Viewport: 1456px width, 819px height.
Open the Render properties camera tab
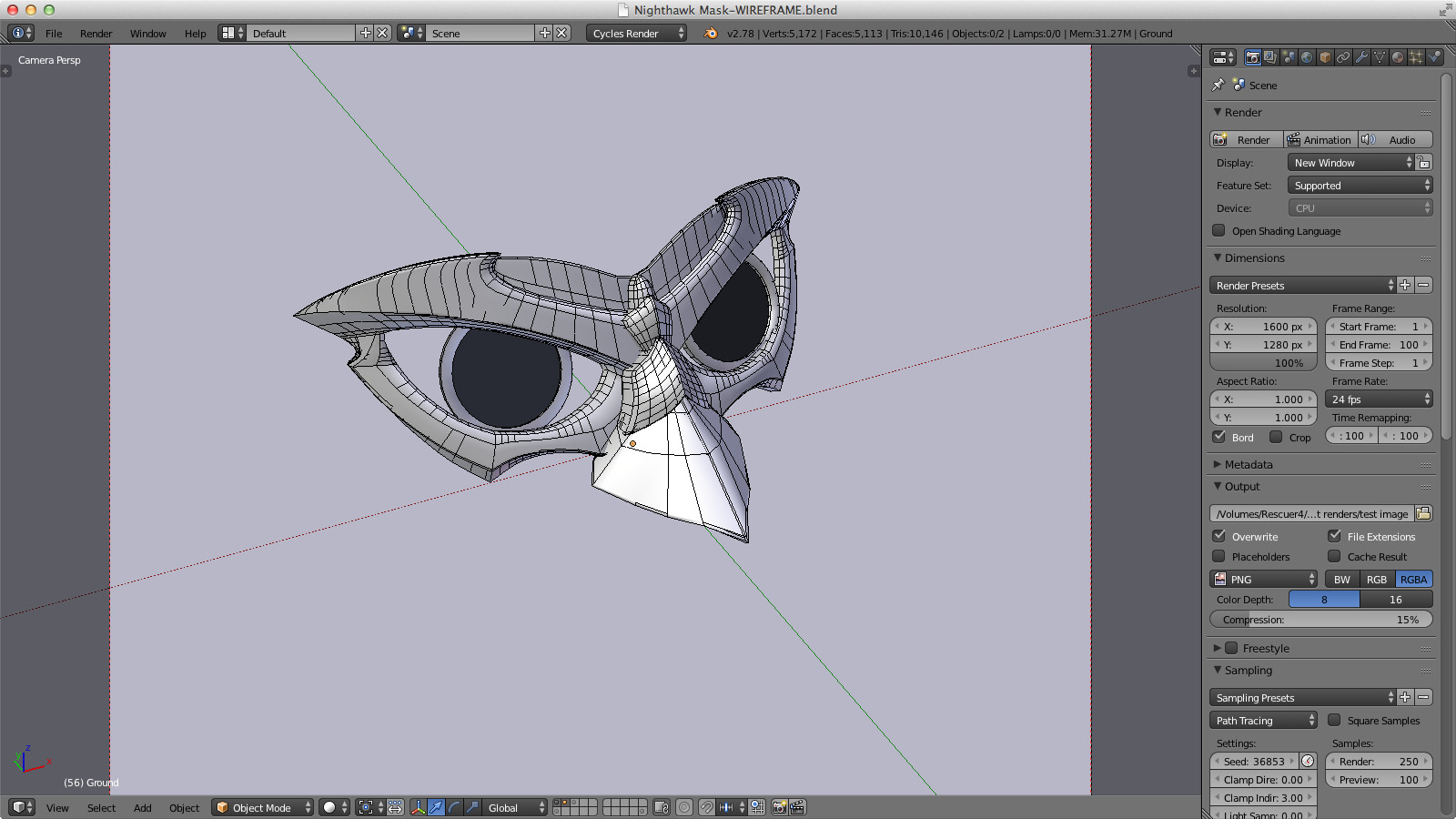coord(1253,57)
